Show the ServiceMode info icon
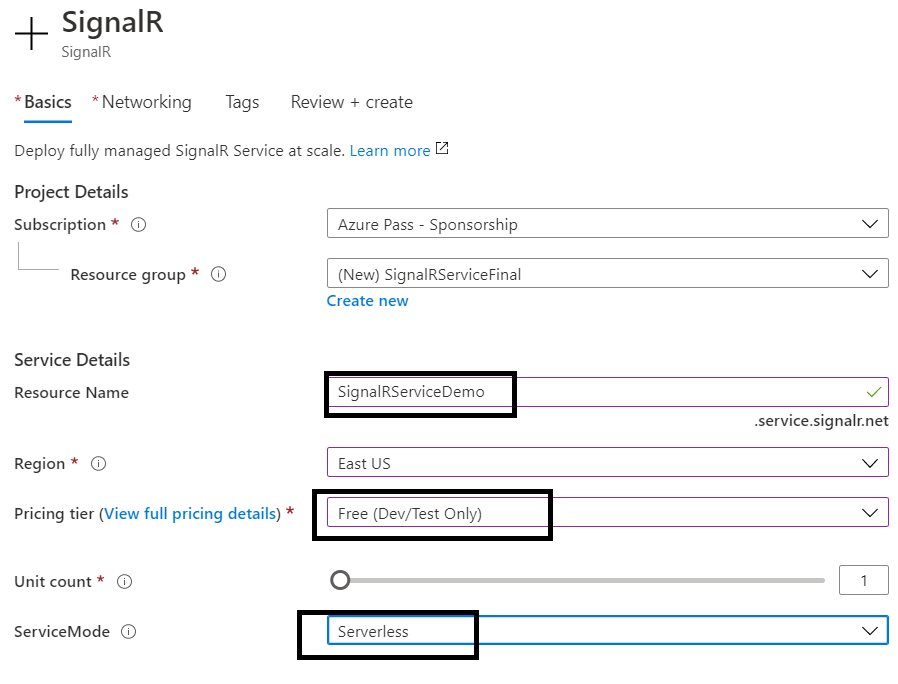Viewport: 898px width, 684px height. (x=128, y=631)
